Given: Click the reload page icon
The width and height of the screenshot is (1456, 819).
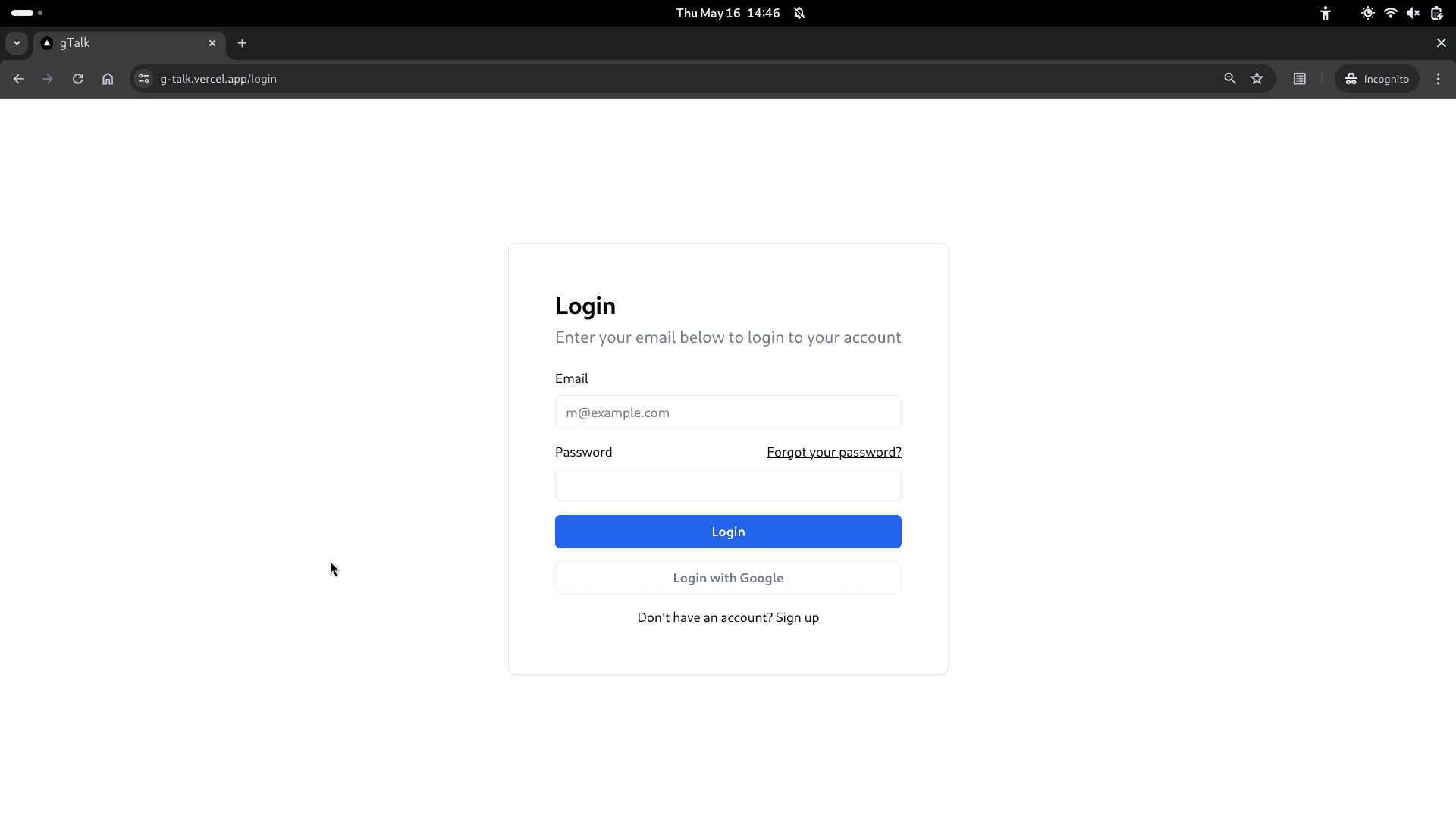Looking at the screenshot, I should pos(79,79).
